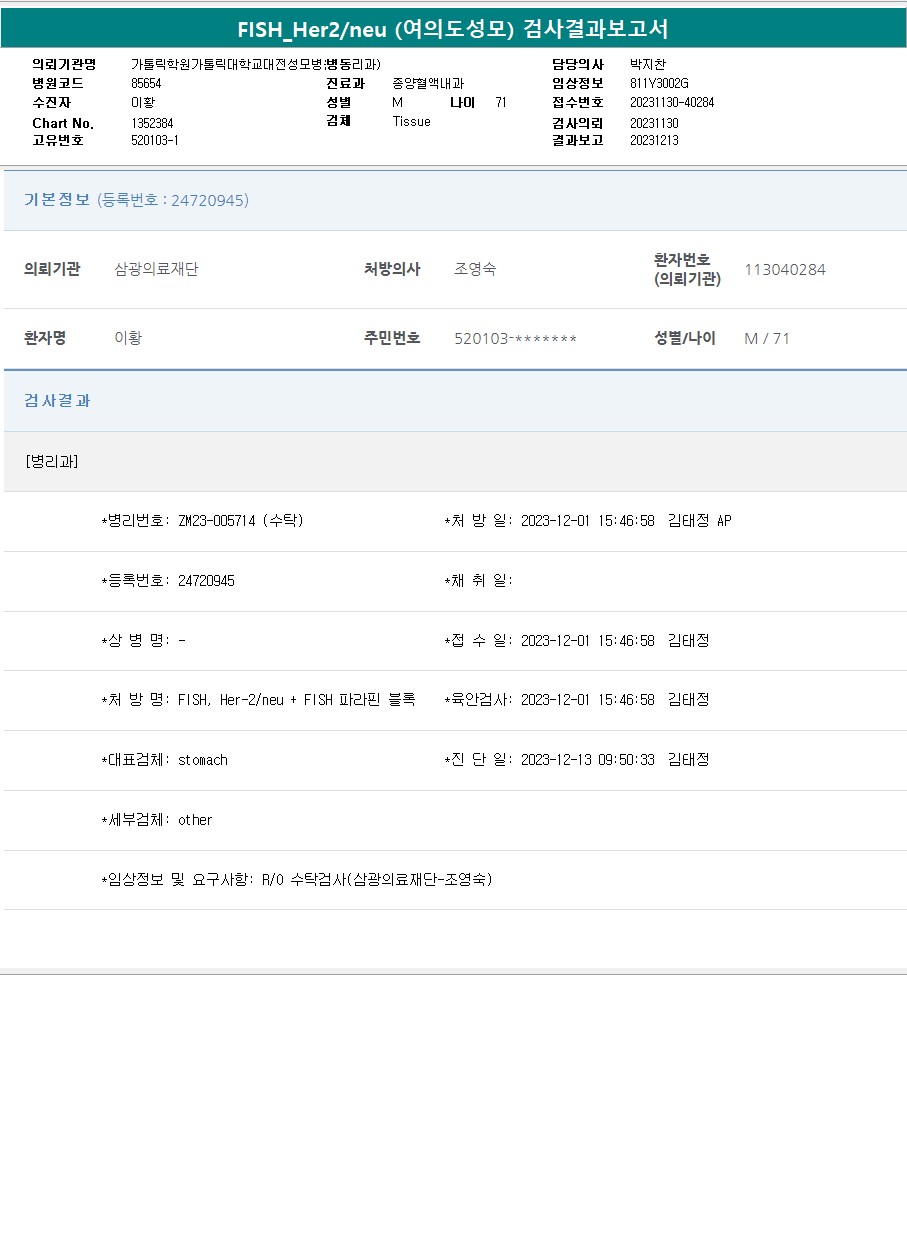Select the hospital code 85654
The image size is (907, 1240).
tap(146, 84)
